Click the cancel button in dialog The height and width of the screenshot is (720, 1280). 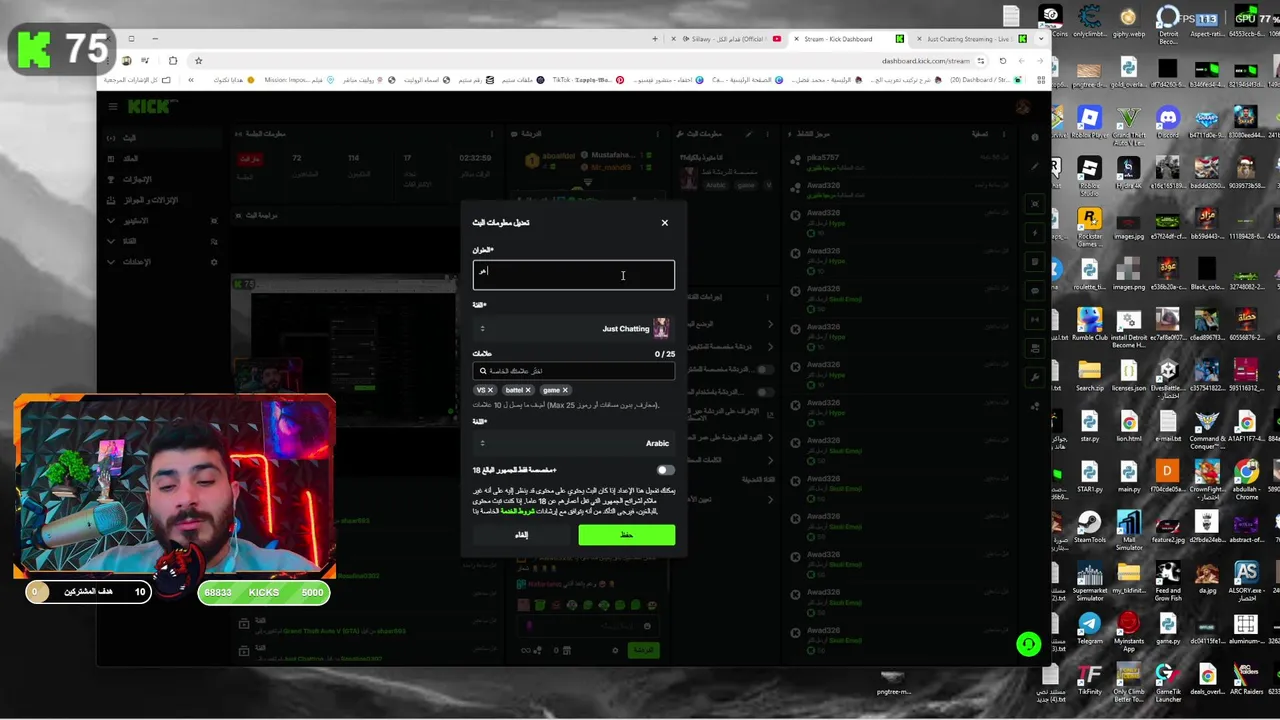(x=521, y=535)
